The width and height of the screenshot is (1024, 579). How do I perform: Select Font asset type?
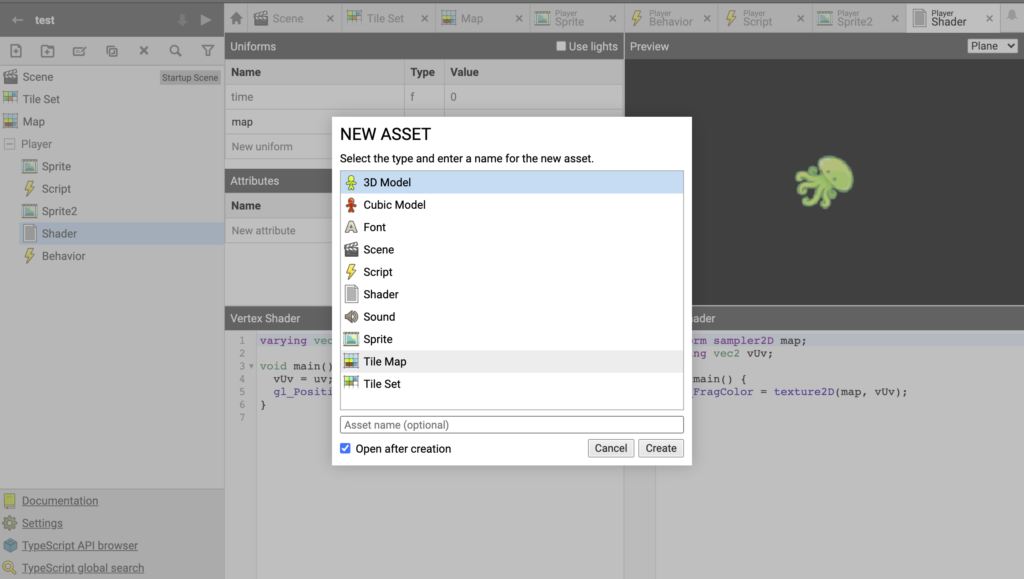[512, 227]
